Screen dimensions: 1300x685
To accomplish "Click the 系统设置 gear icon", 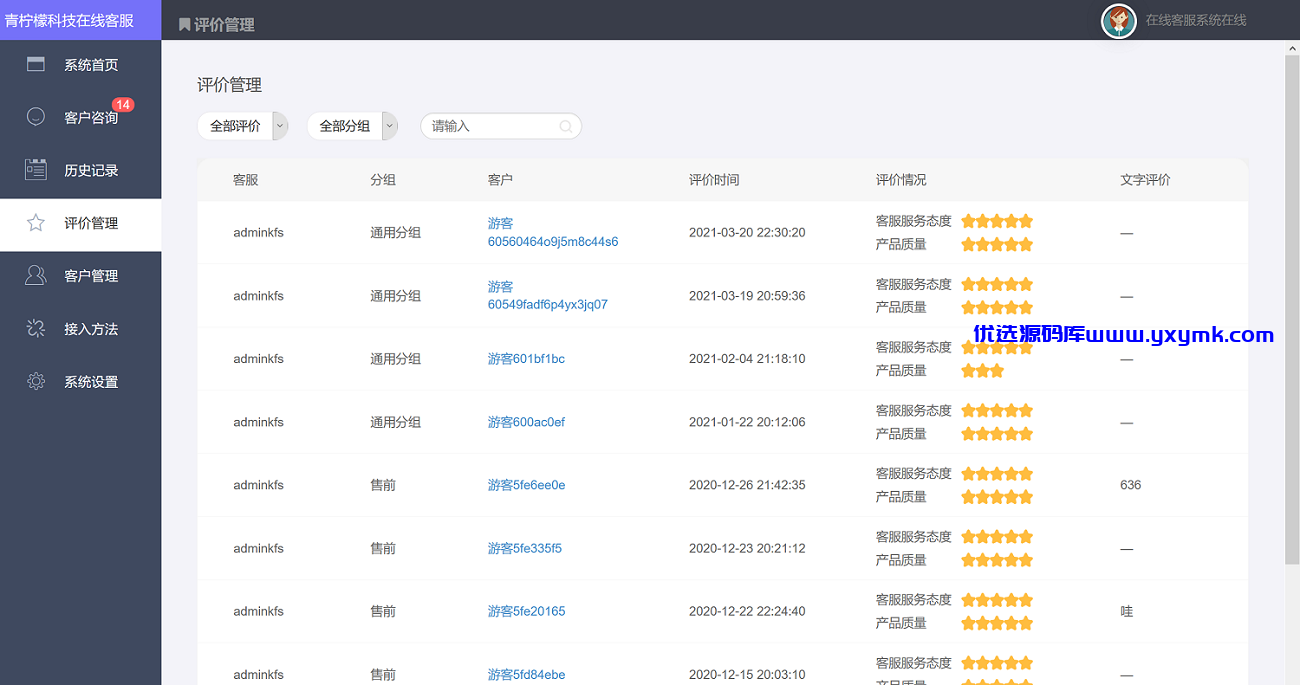I will 36,381.
